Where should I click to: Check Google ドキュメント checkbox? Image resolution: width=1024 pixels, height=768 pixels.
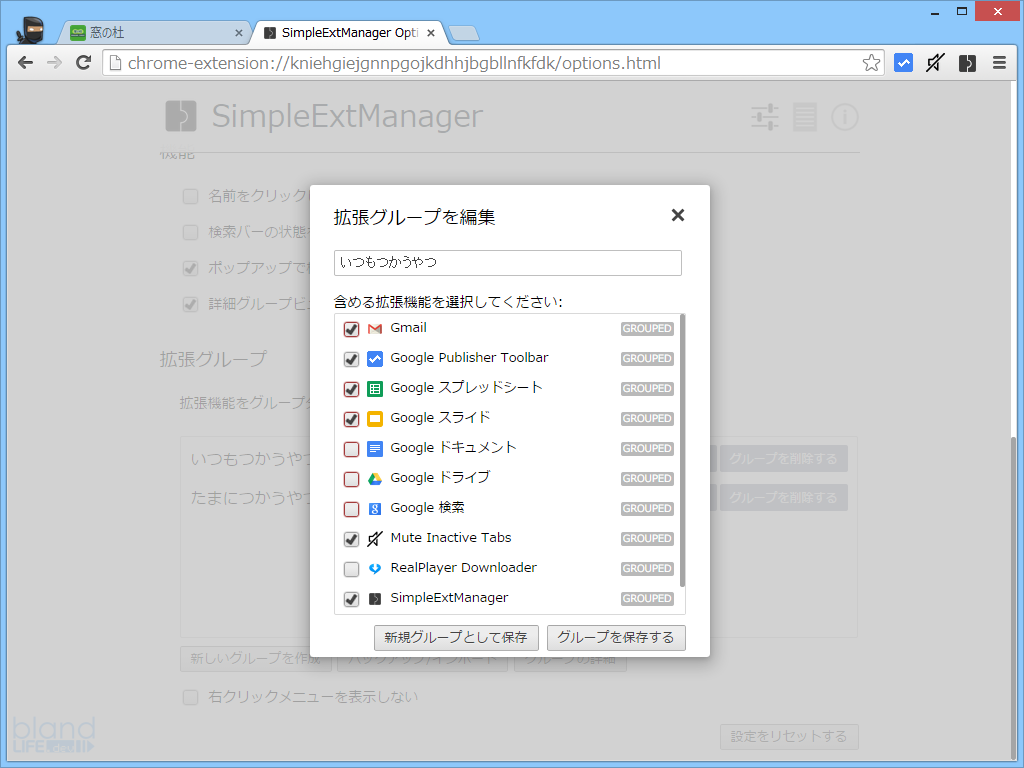click(x=351, y=449)
